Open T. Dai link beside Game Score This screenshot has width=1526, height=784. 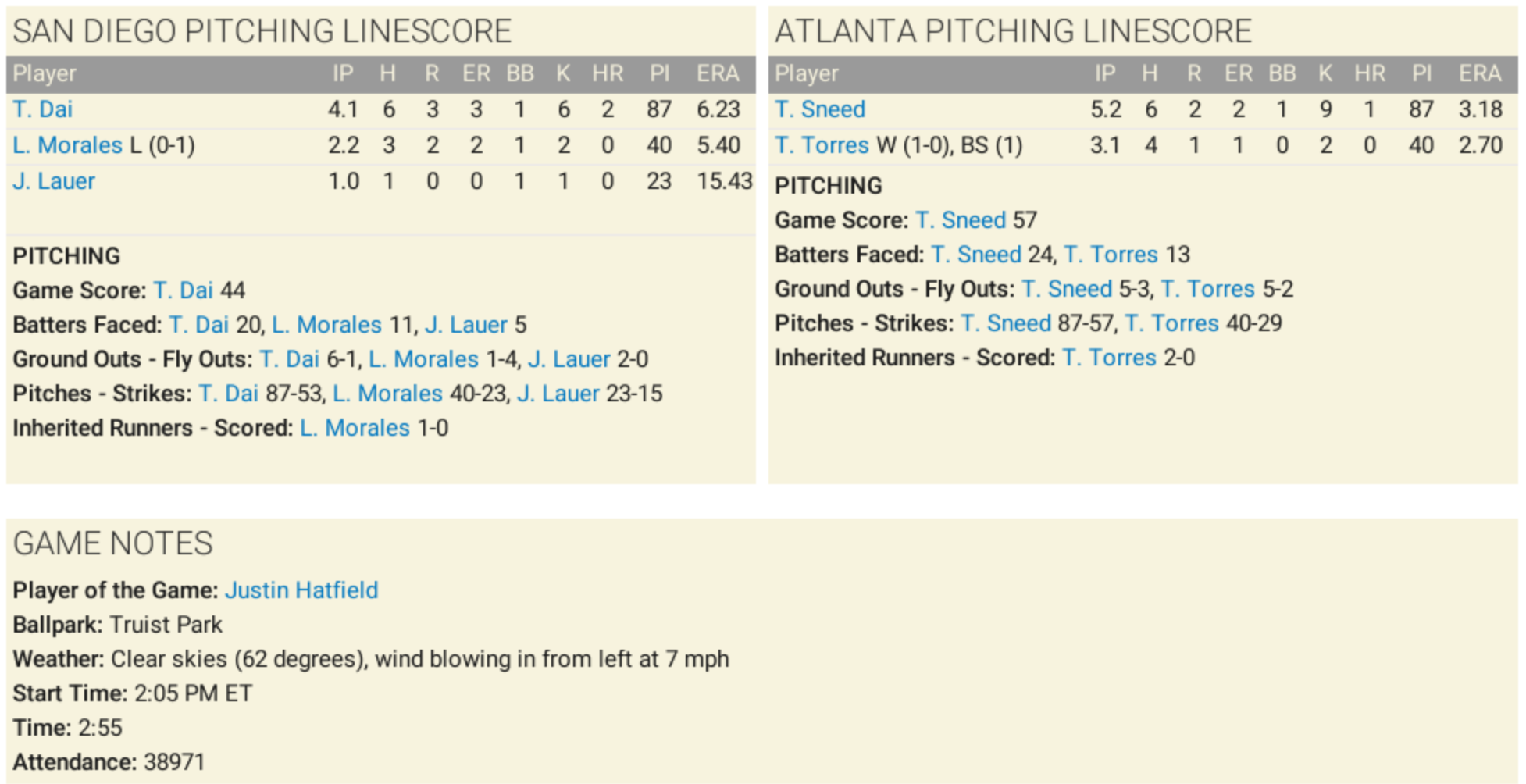click(184, 290)
